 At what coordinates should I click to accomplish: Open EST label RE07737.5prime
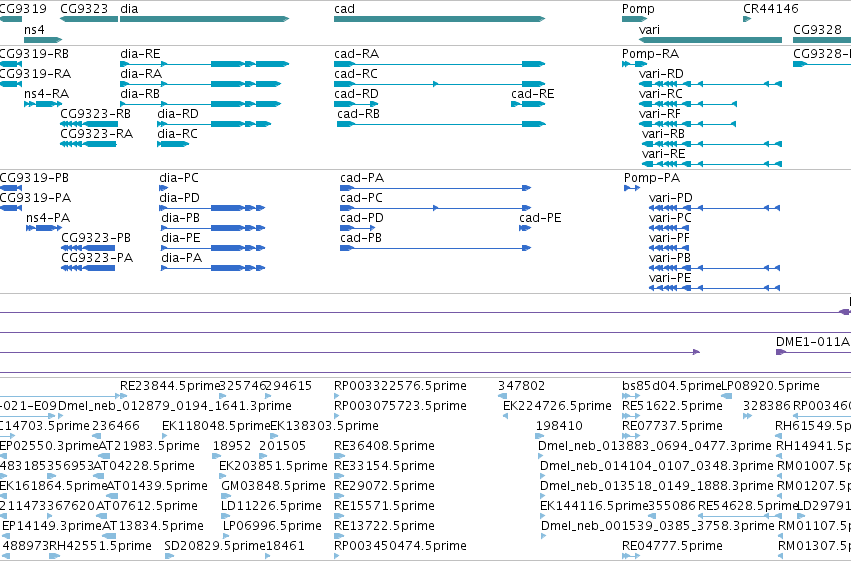point(672,426)
